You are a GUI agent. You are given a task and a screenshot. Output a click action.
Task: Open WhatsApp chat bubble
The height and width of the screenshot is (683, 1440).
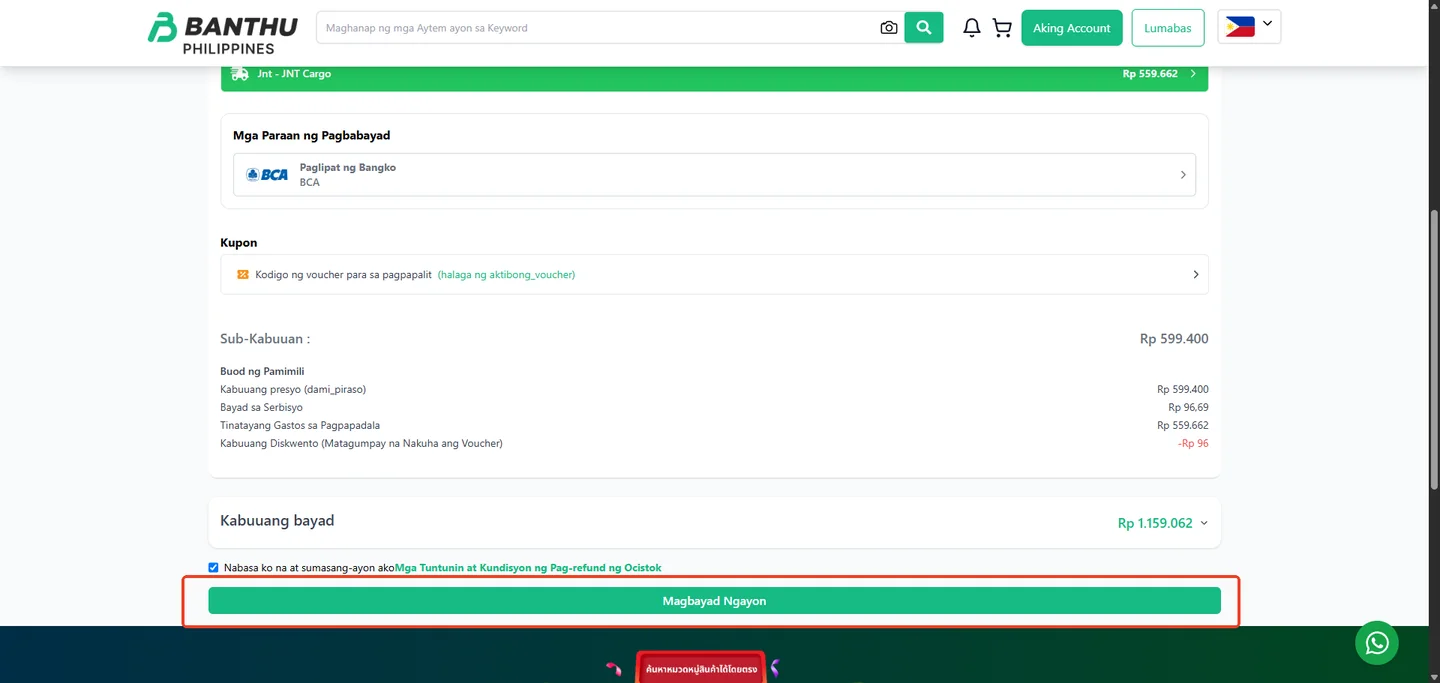(1377, 642)
